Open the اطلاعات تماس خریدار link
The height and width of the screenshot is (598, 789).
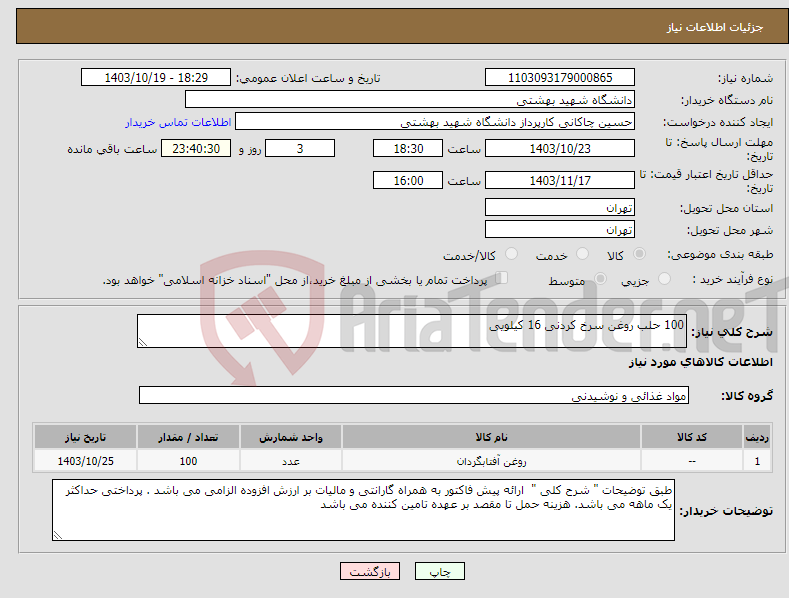[178, 122]
